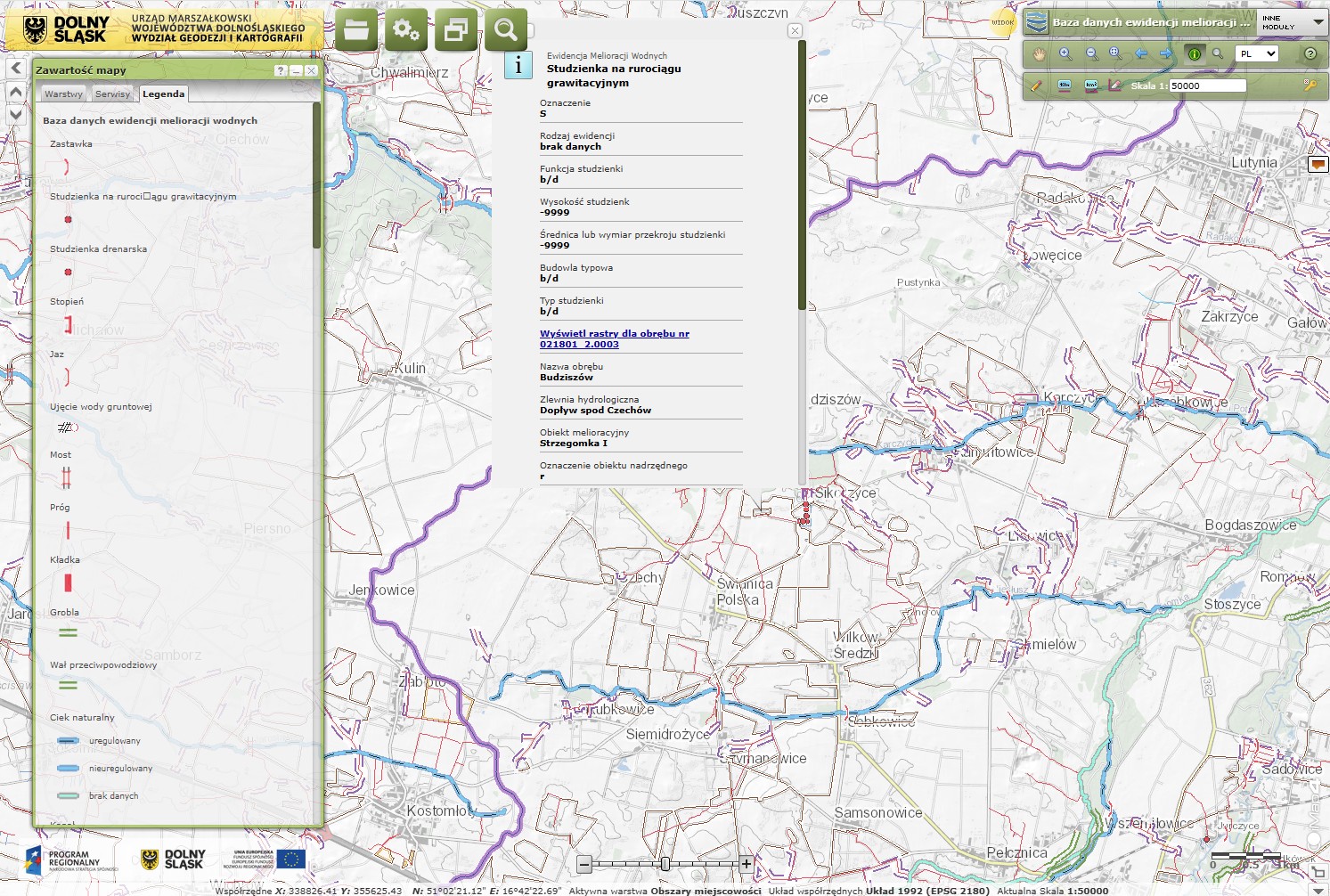Click the zoom slider plus button

click(x=747, y=864)
